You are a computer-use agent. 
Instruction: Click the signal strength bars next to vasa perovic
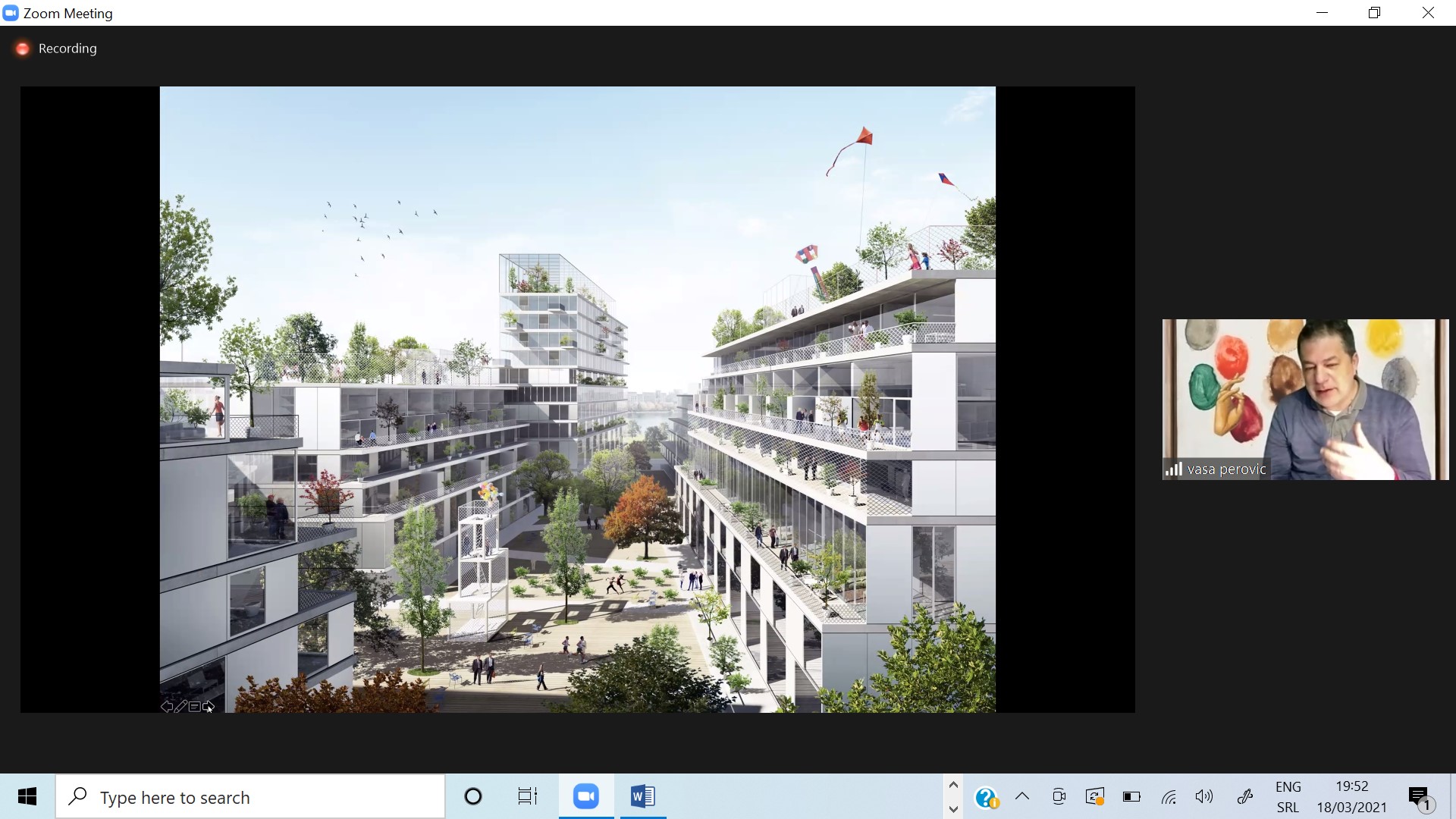tap(1174, 469)
